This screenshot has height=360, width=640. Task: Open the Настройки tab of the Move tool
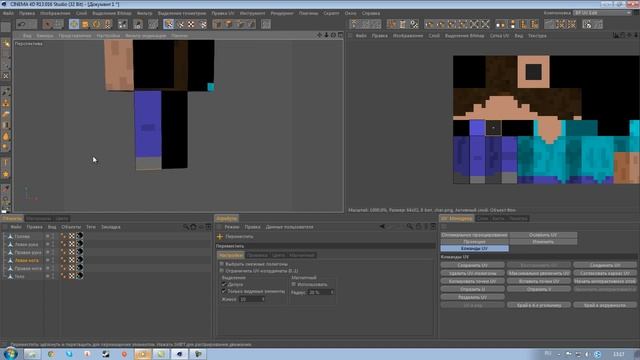[x=231, y=255]
